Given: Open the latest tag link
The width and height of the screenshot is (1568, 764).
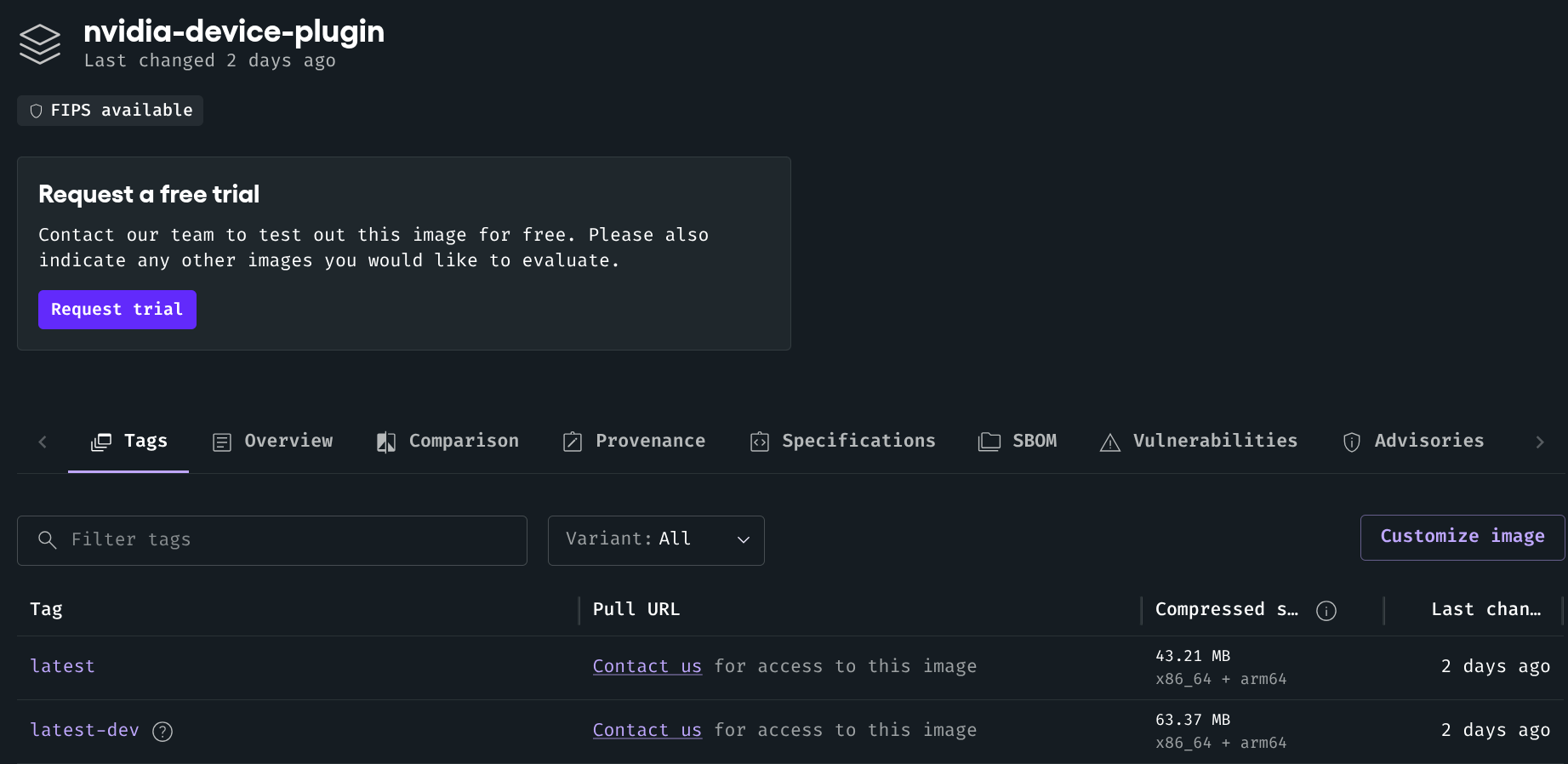Looking at the screenshot, I should point(62,667).
